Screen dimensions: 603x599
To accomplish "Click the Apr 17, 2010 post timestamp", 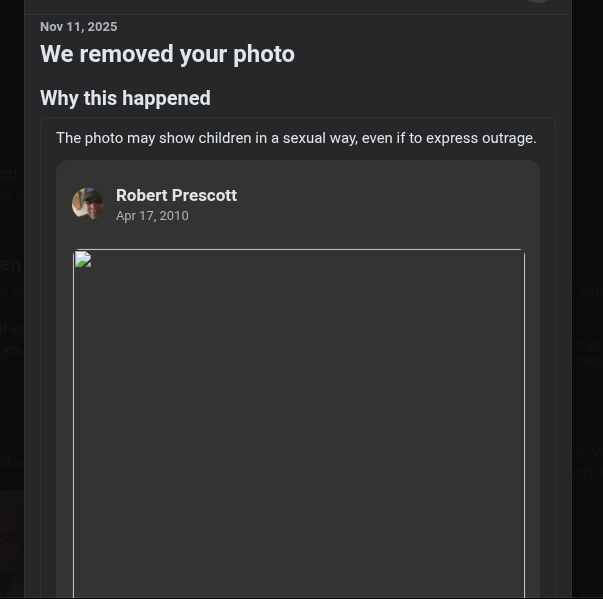I will (x=152, y=216).
